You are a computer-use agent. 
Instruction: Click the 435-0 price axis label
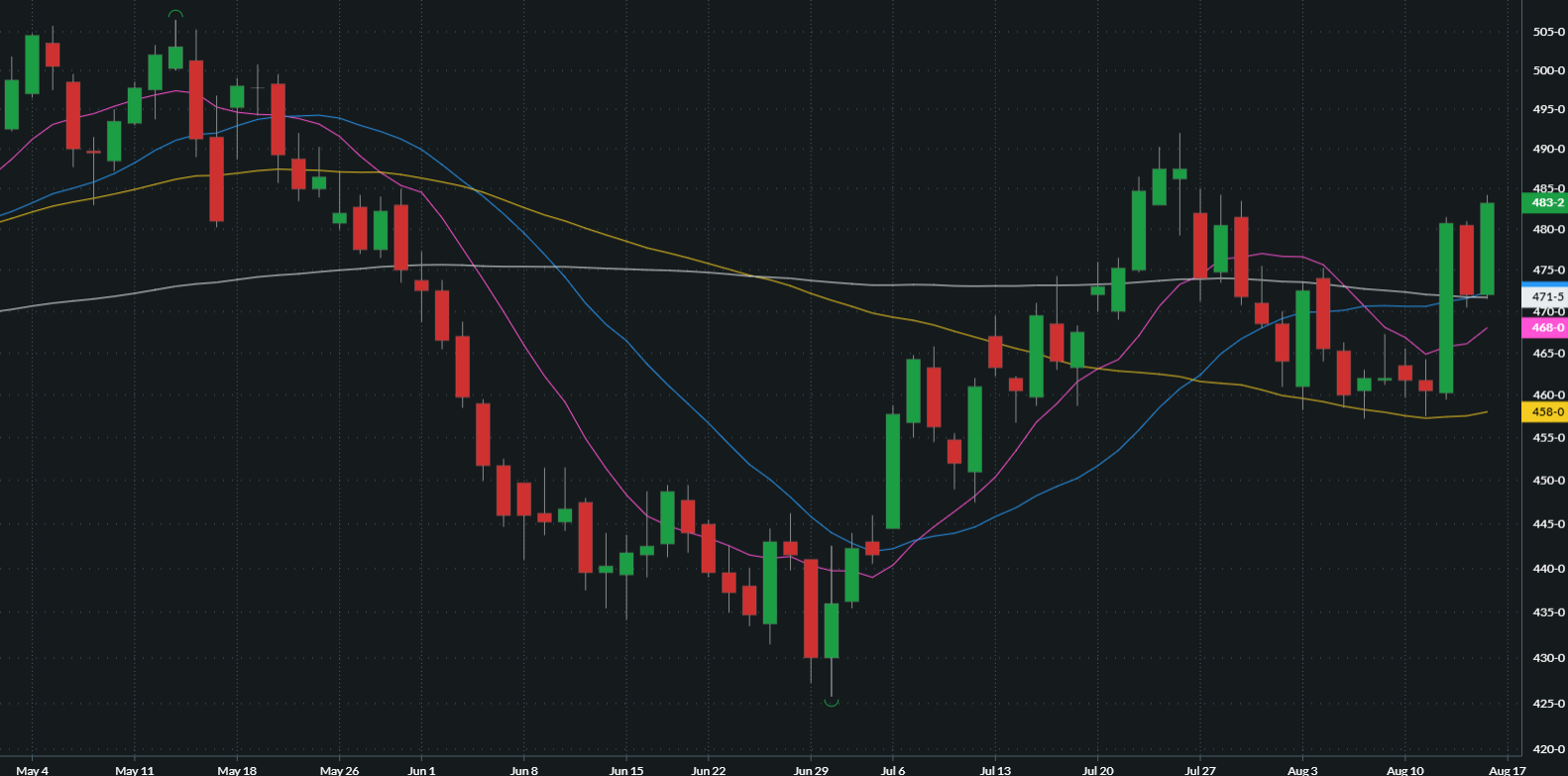[1548, 612]
